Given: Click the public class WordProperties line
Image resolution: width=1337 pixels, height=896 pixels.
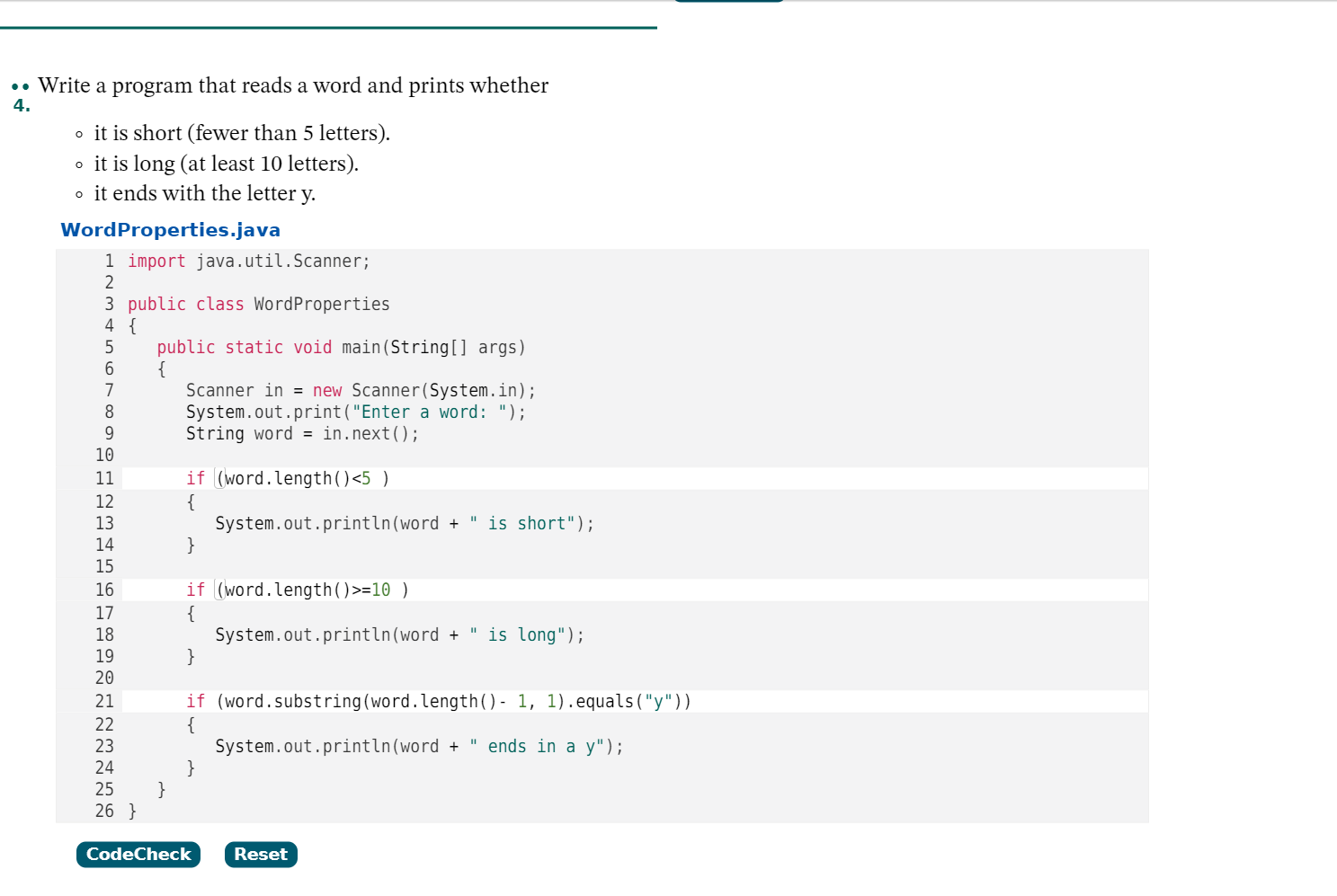Looking at the screenshot, I should tap(259, 304).
